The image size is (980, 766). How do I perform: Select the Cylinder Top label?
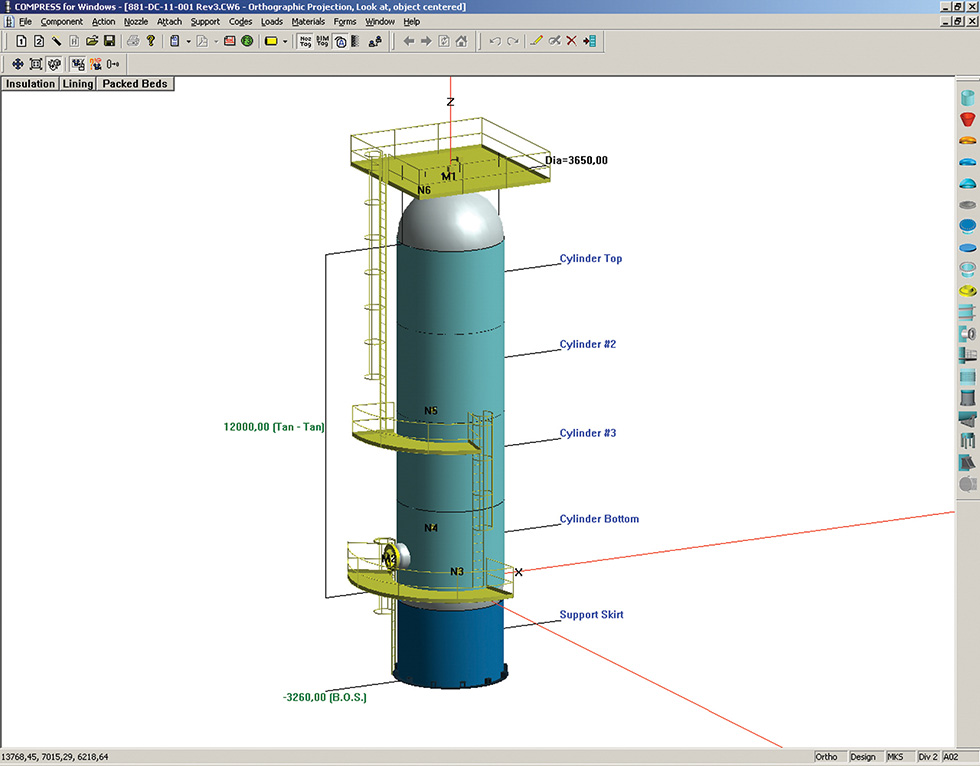tap(591, 258)
